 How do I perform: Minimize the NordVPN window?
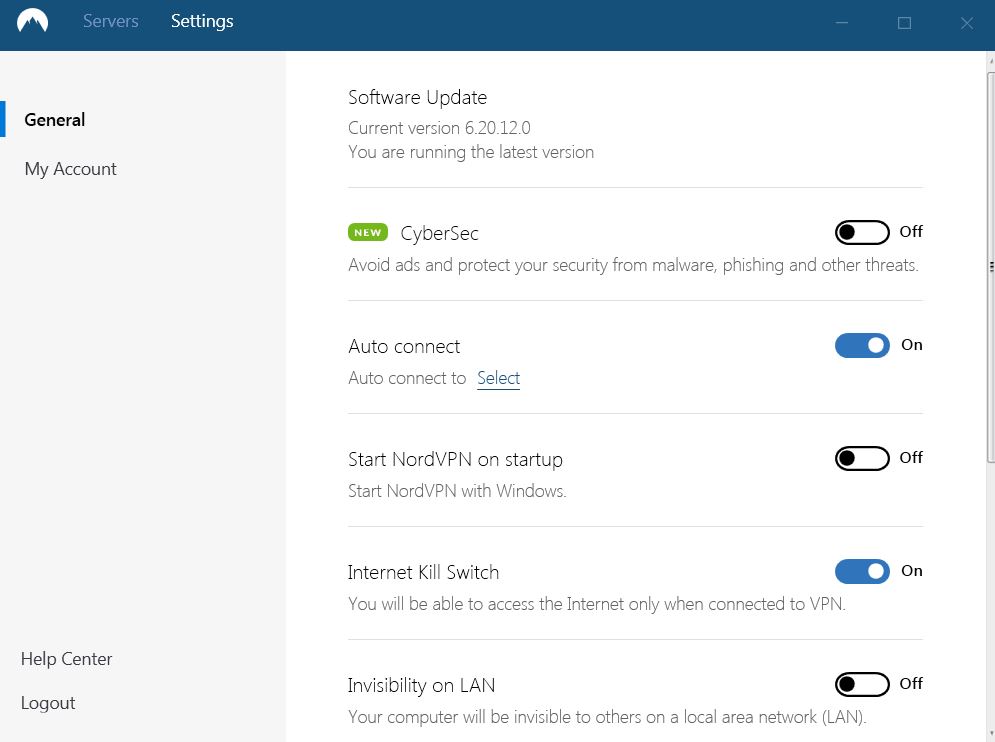(841, 23)
